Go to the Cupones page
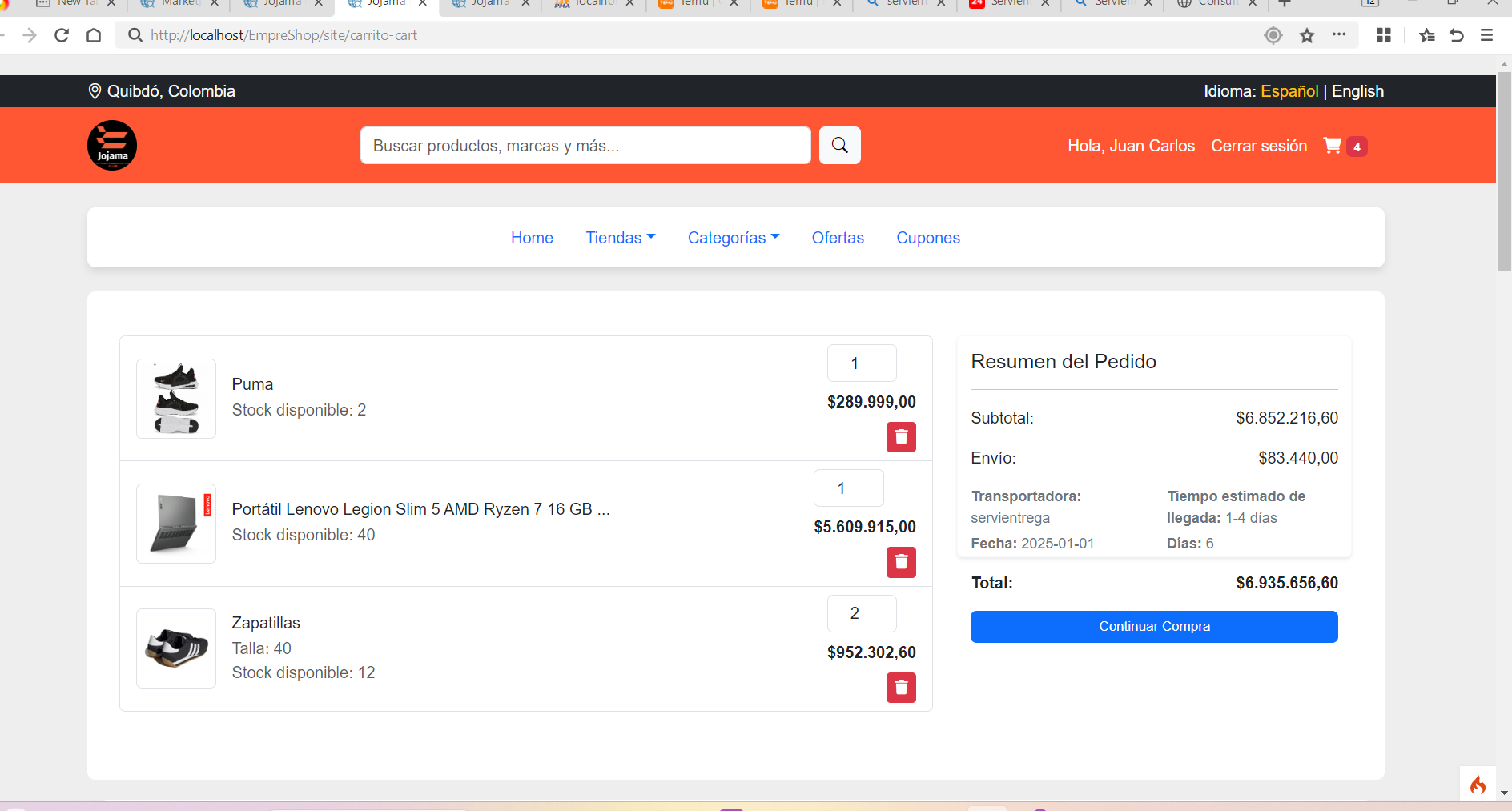The image size is (1512, 811). [x=927, y=238]
